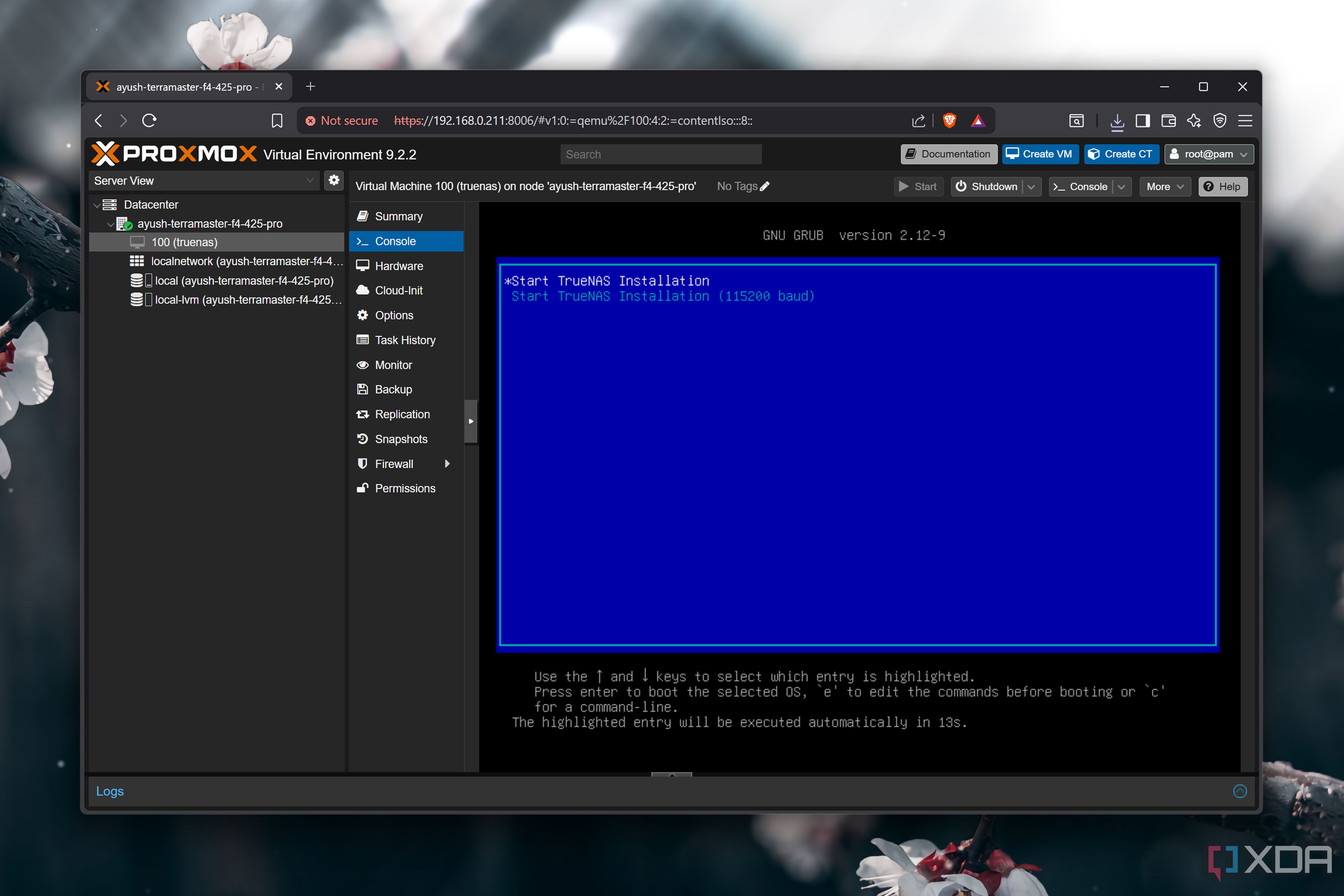1344x896 pixels.
Task: Click the Start VM button
Action: point(918,186)
